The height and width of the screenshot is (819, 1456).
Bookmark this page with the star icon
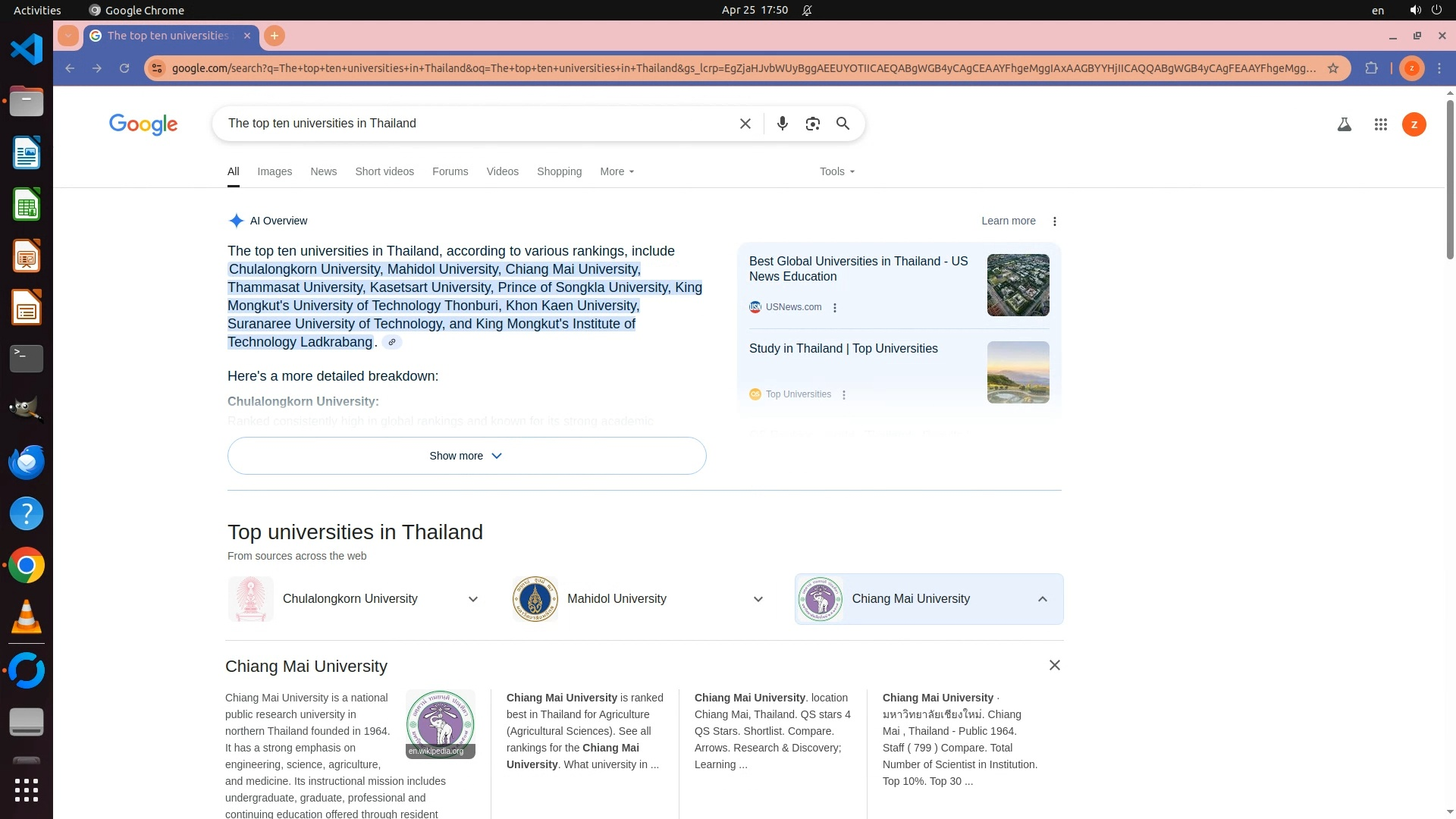click(1333, 68)
